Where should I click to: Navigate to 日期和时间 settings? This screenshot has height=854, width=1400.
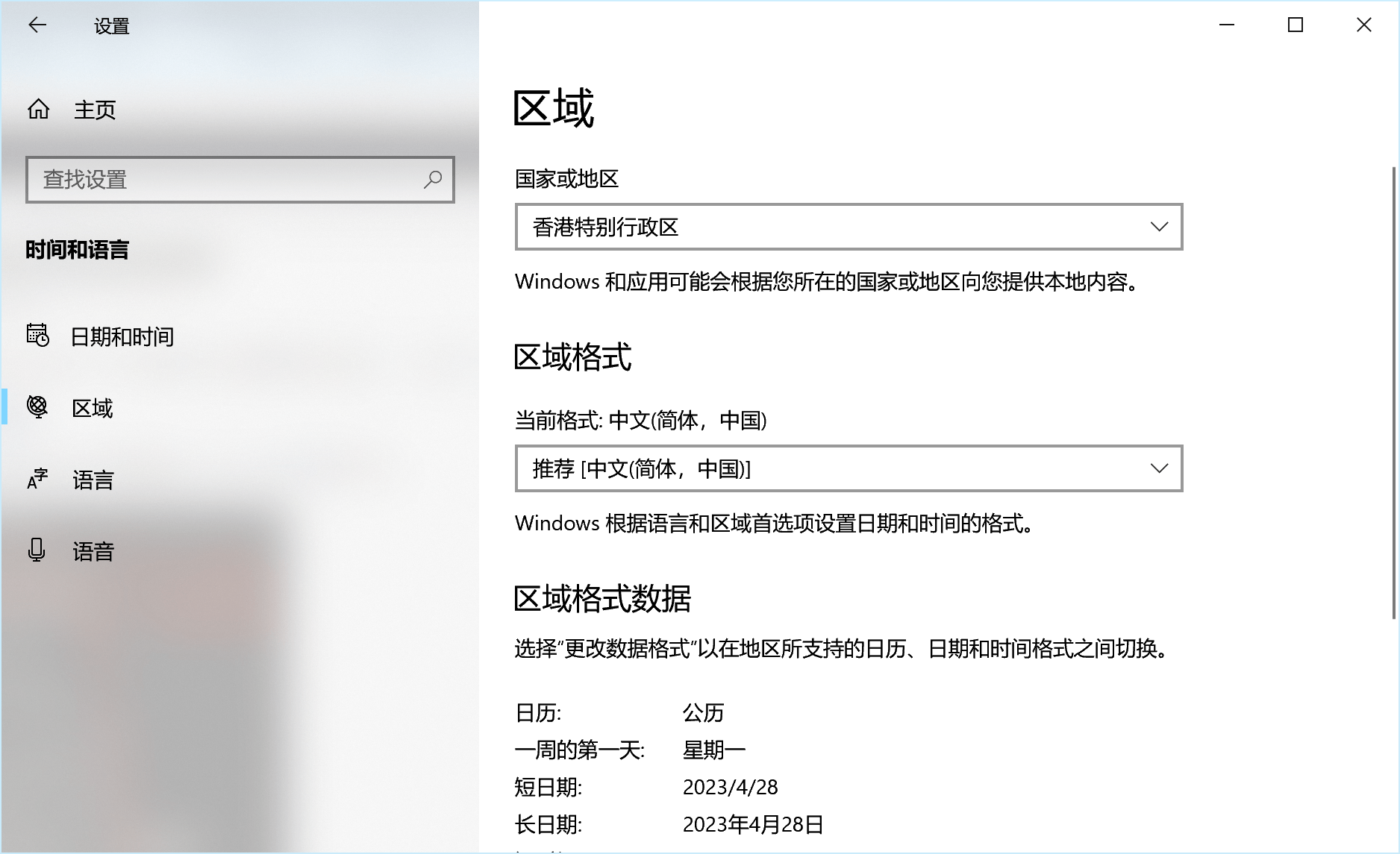(x=122, y=336)
